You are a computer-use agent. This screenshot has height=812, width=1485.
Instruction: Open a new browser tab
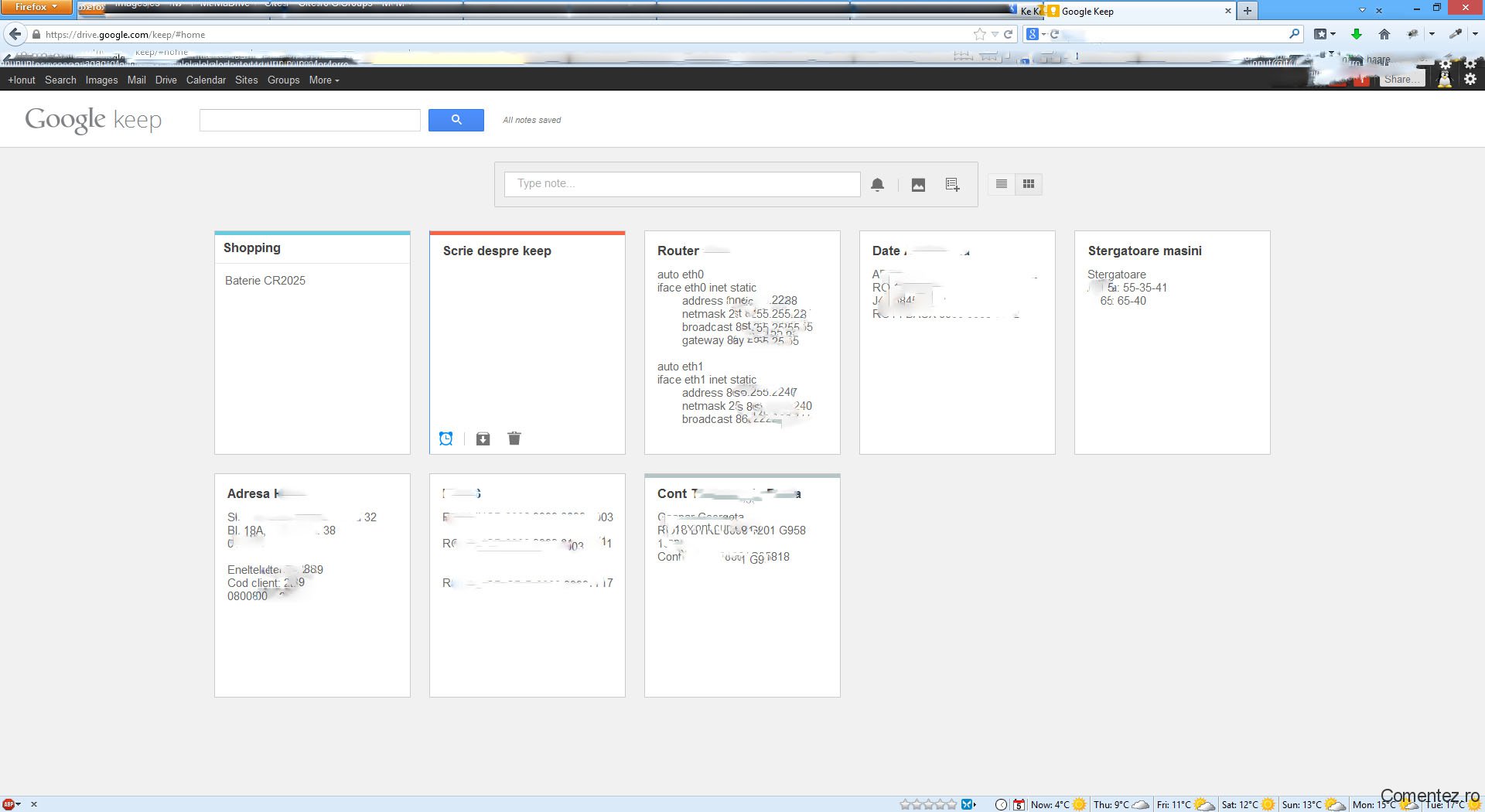click(1247, 11)
